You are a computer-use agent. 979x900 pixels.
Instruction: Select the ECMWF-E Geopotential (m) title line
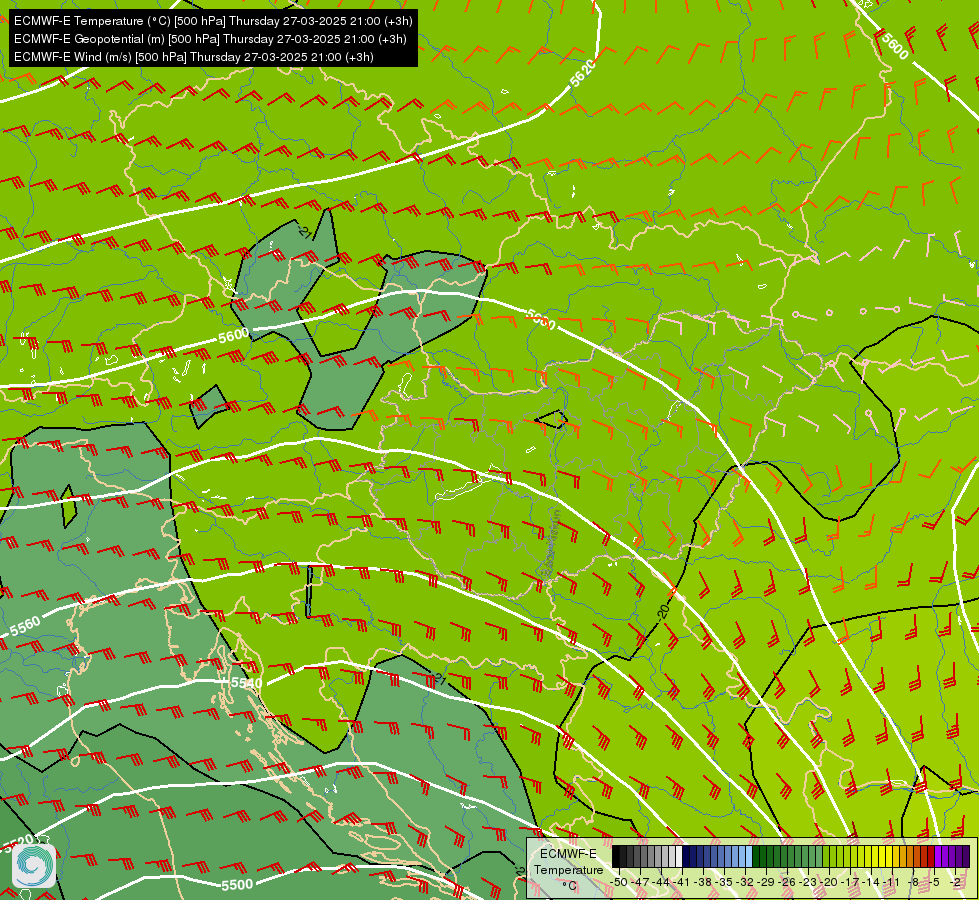(x=210, y=39)
